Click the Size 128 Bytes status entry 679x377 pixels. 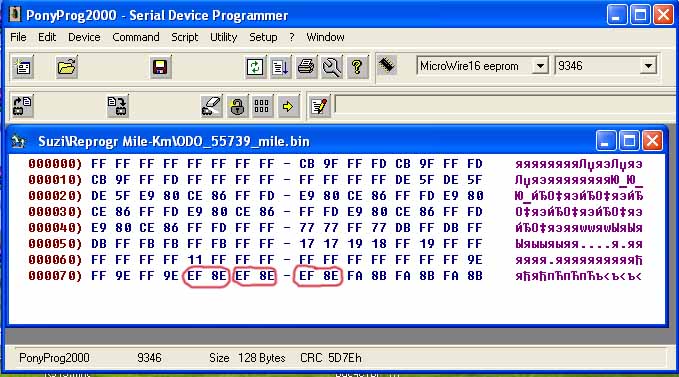(x=247, y=358)
